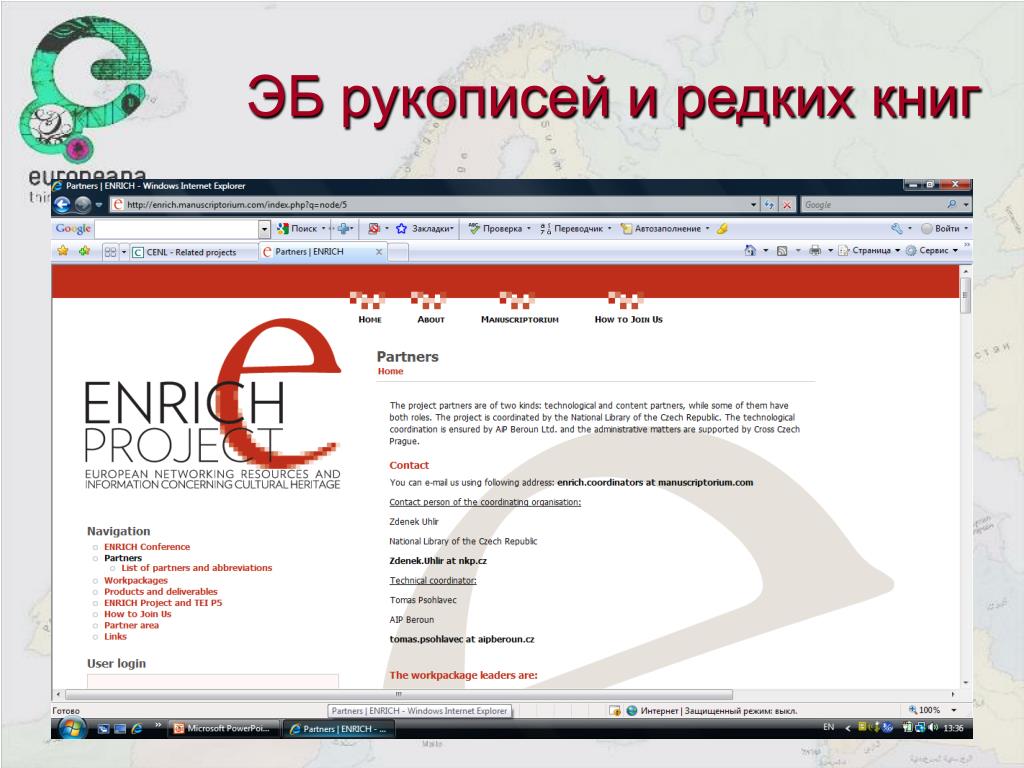Click the wrench settings icon on Google toolbar

897,229
